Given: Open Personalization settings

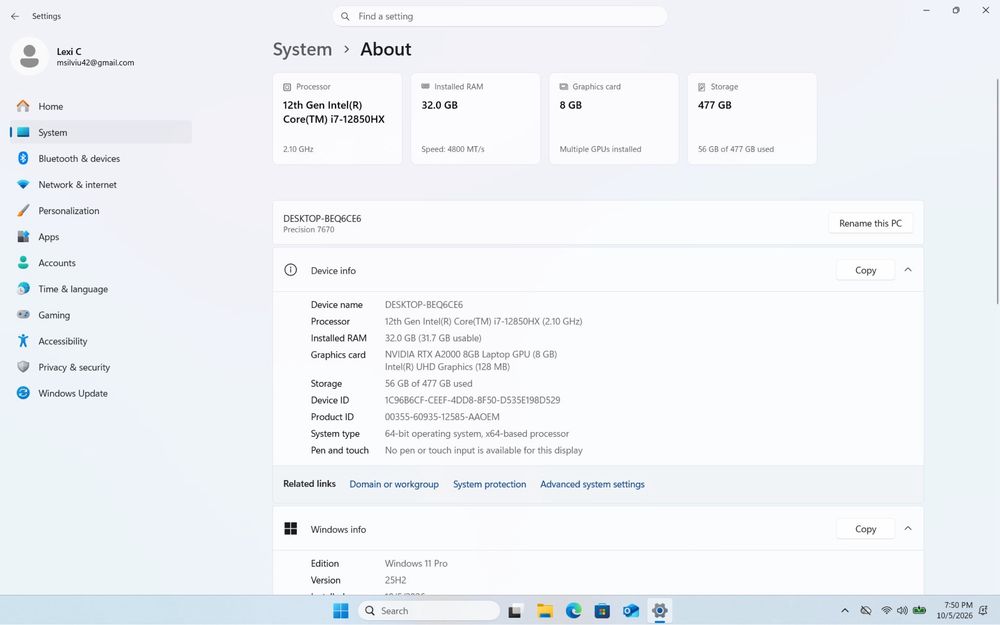Looking at the screenshot, I should 101,210.
